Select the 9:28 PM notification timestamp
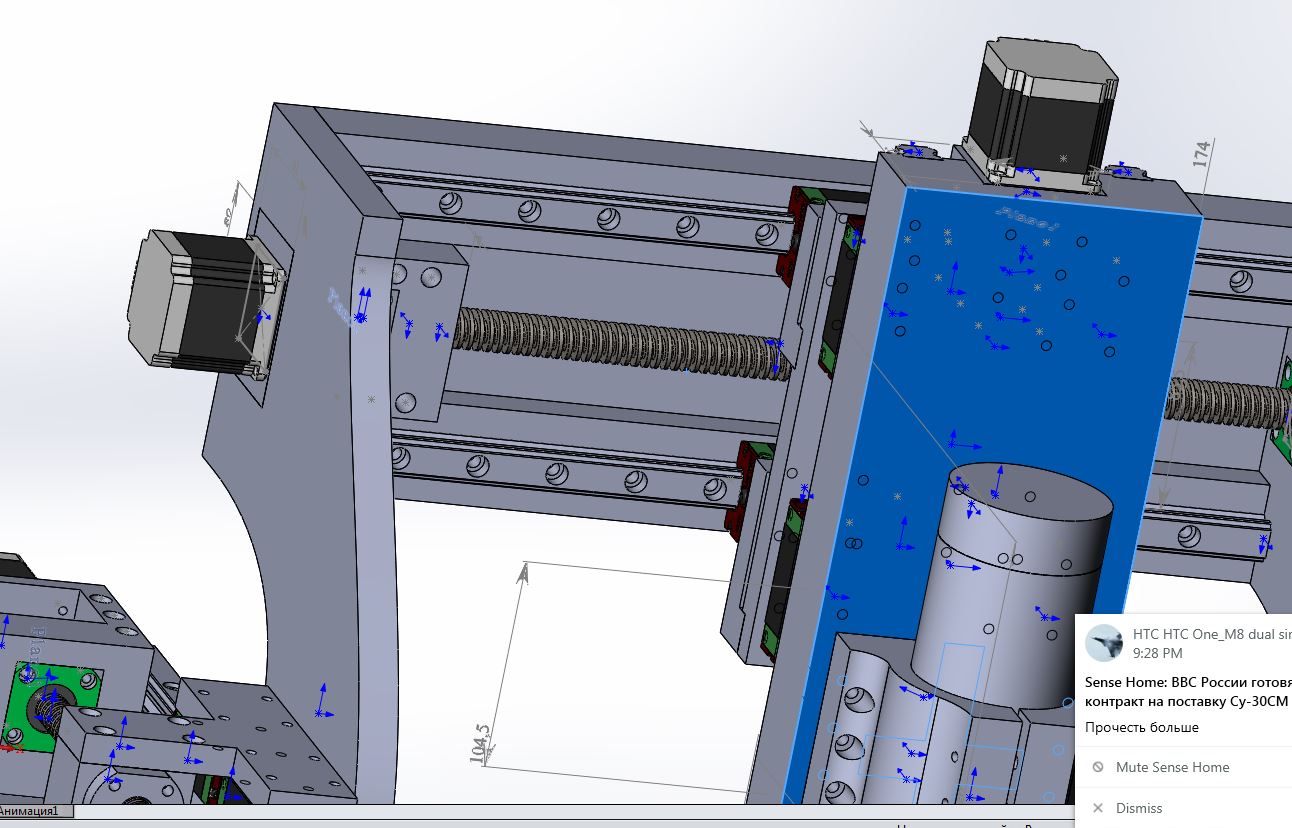Viewport: 1292px width, 828px height. tap(1157, 653)
